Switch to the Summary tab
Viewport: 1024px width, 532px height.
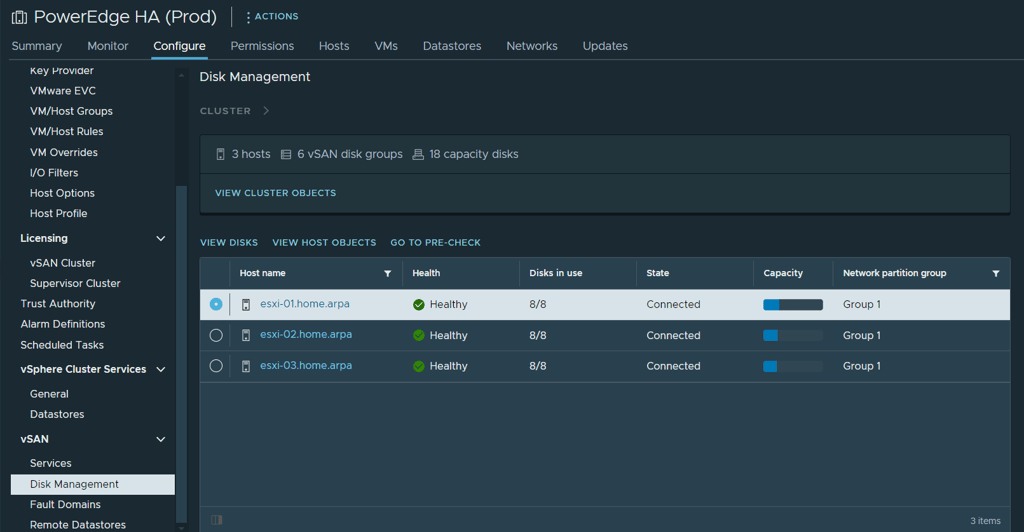[x=37, y=46]
